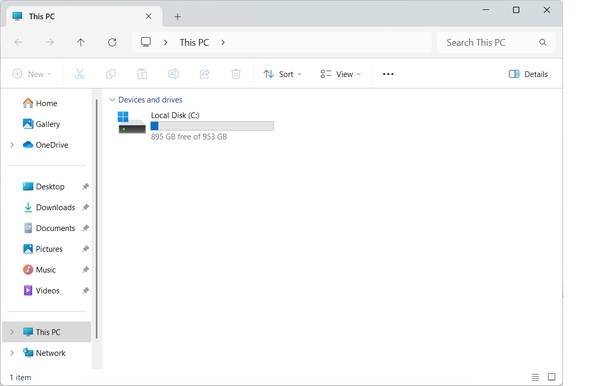Click the '895 GB free of 953 GB' text
The width and height of the screenshot is (600, 386).
point(189,137)
